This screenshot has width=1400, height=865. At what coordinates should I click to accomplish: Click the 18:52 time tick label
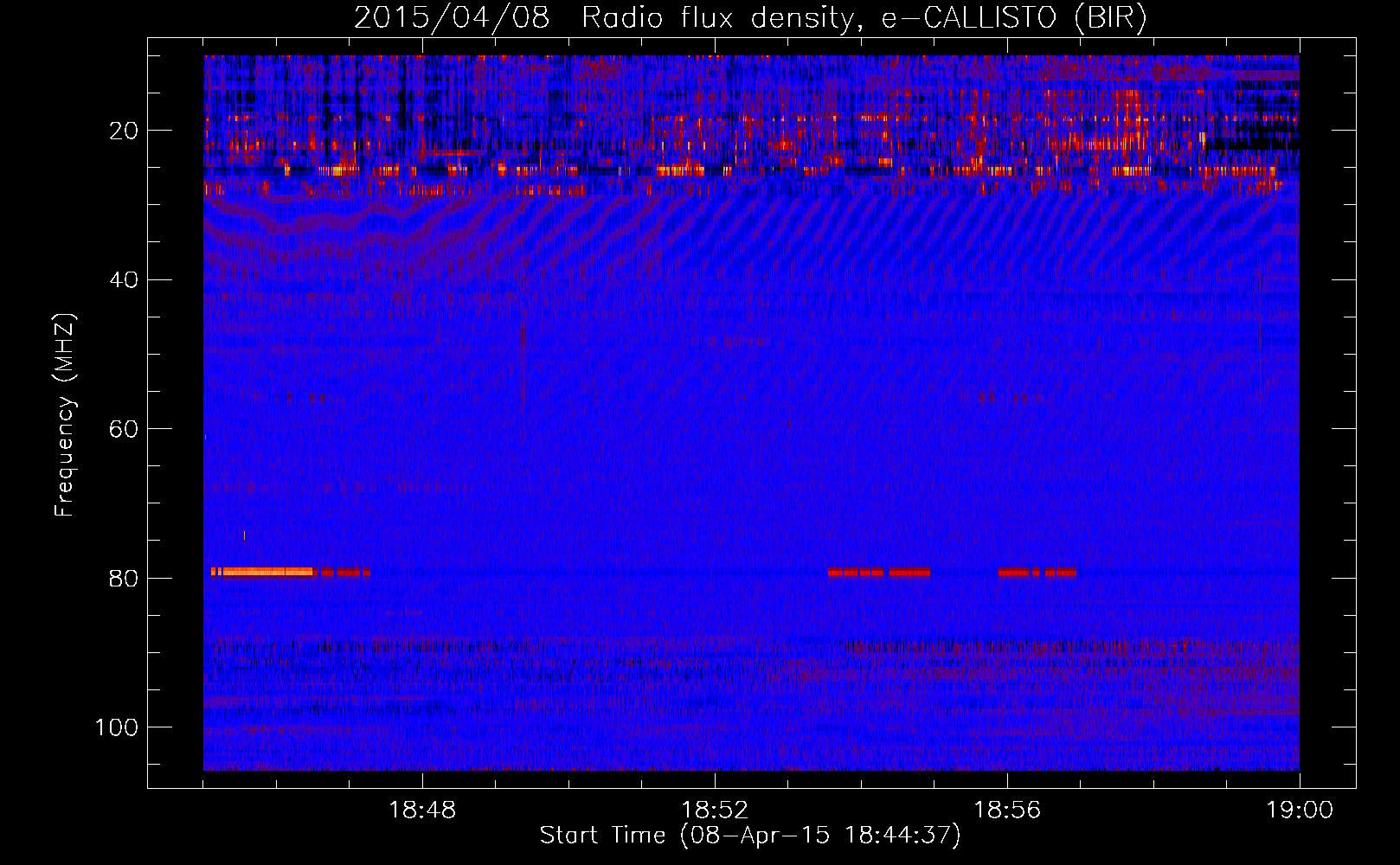click(715, 811)
